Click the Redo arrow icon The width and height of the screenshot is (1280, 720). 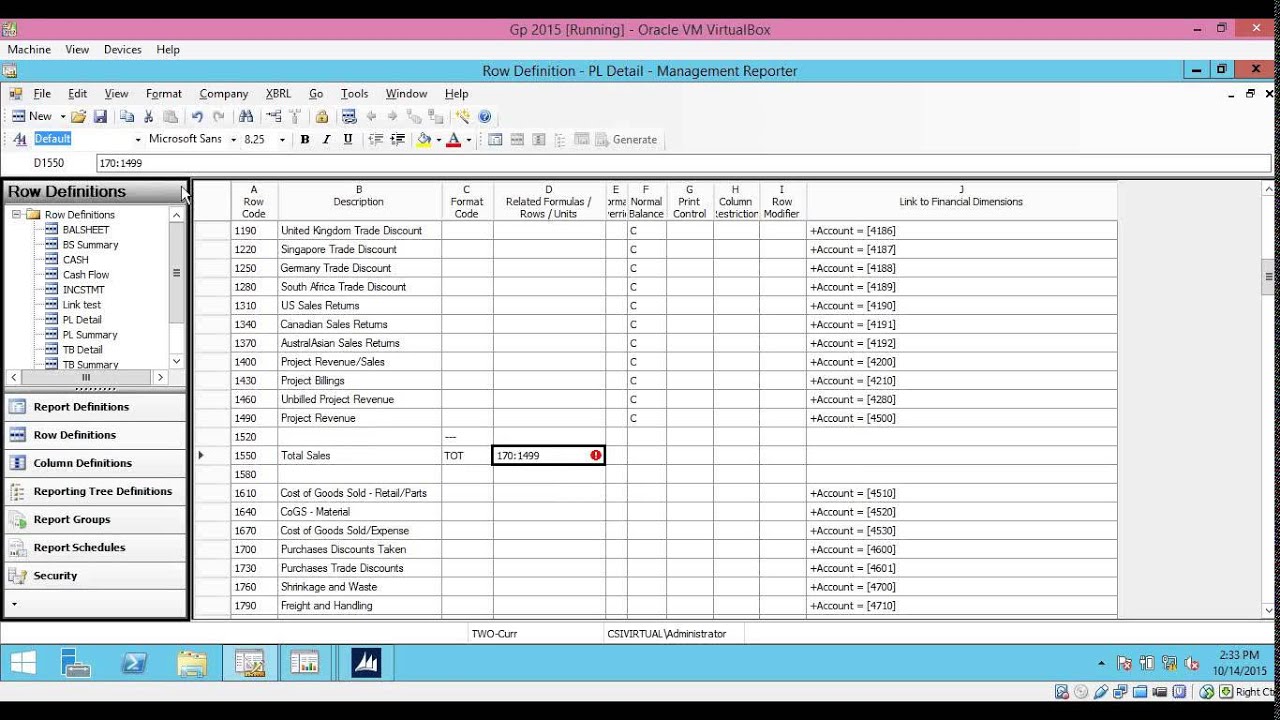219,117
